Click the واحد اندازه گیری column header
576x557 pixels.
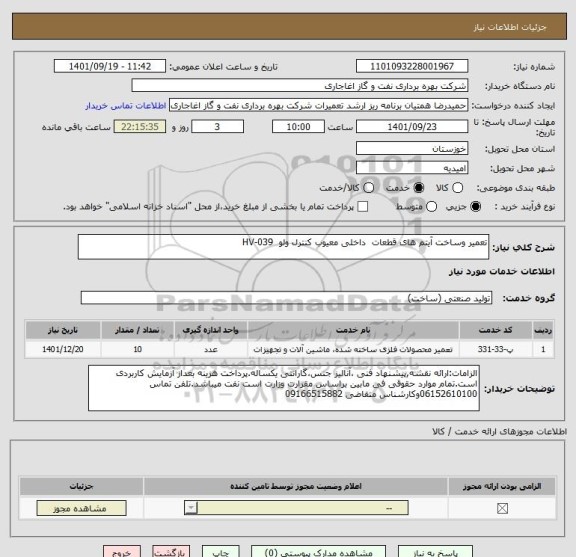(210, 330)
